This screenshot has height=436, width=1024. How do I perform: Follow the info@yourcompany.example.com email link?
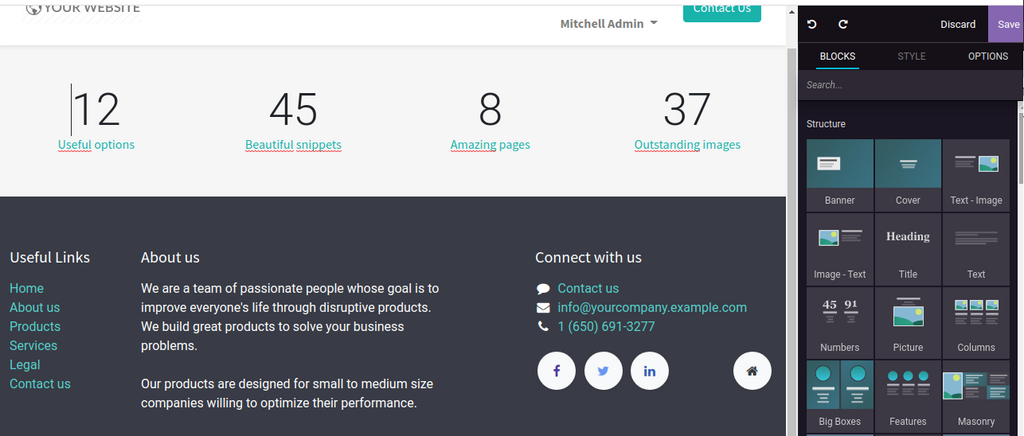tap(652, 307)
